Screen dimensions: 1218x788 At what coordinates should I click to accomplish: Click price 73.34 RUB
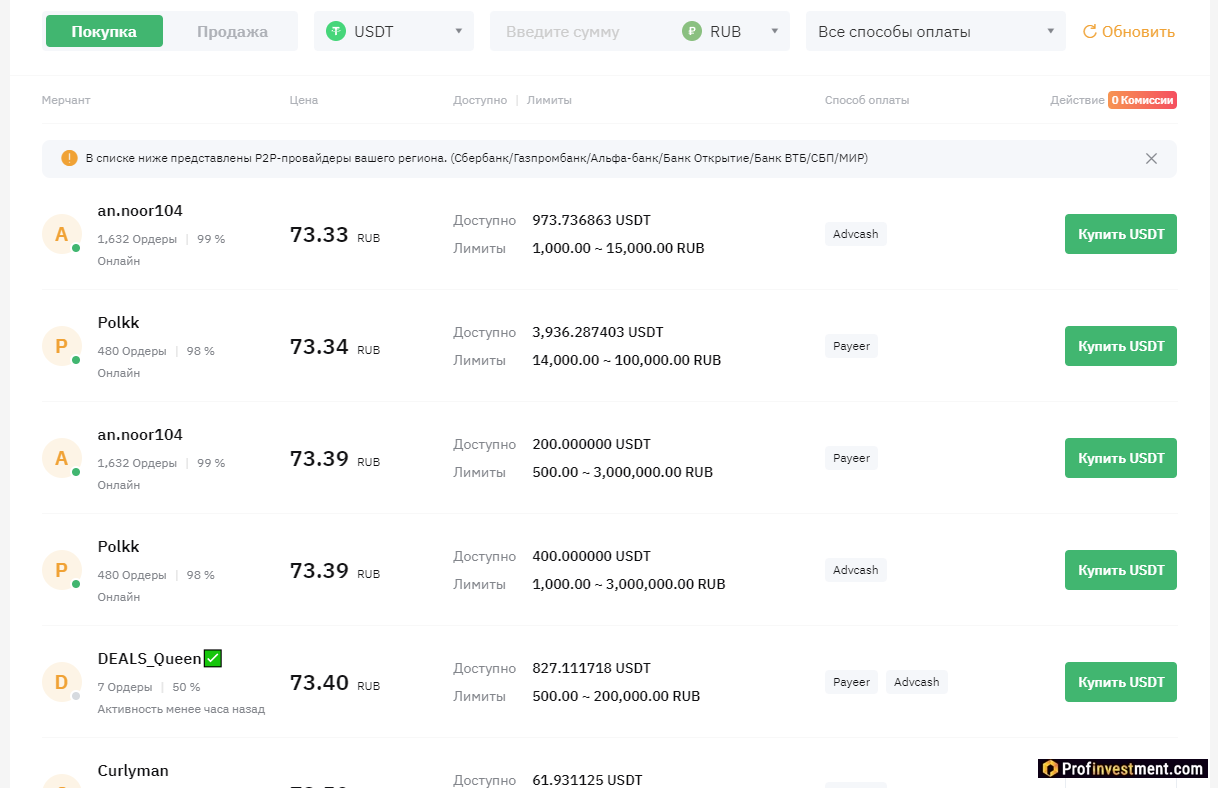[335, 347]
